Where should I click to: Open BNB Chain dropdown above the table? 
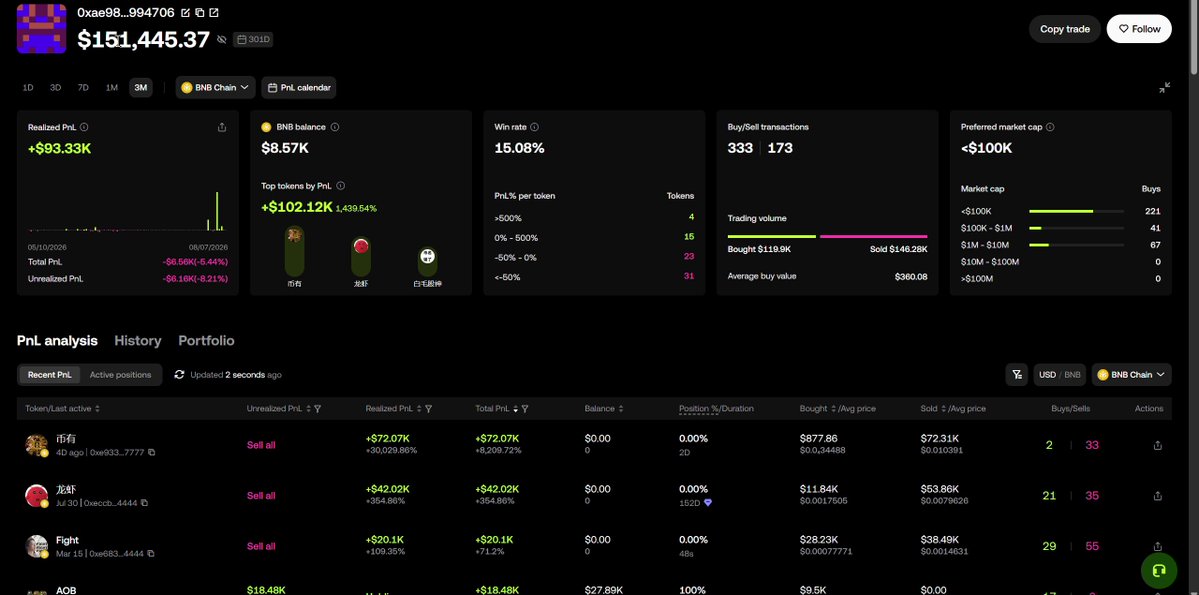[x=1131, y=375]
